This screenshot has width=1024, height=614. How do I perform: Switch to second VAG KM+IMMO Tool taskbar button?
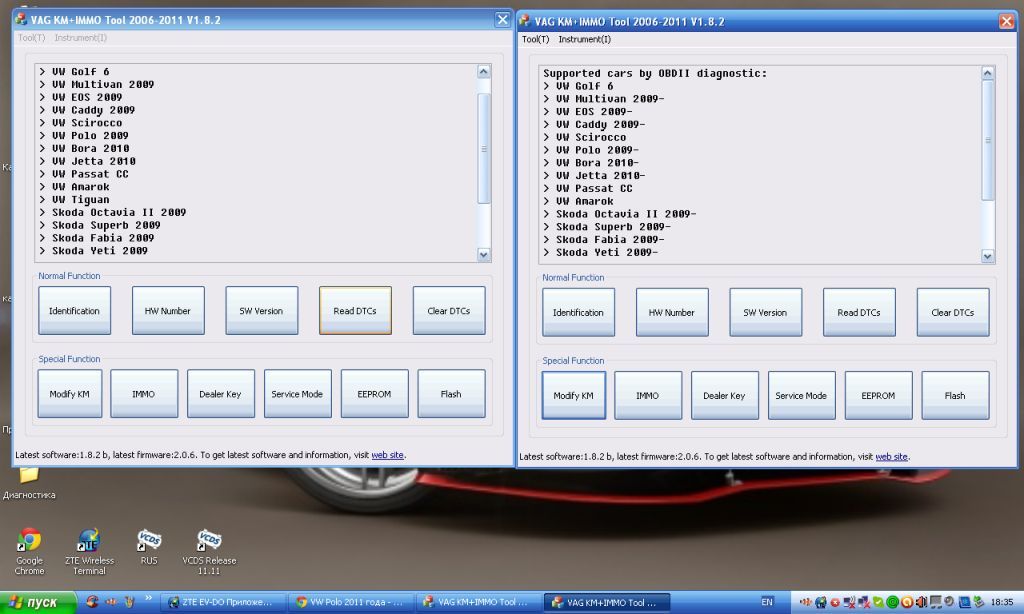coord(607,602)
